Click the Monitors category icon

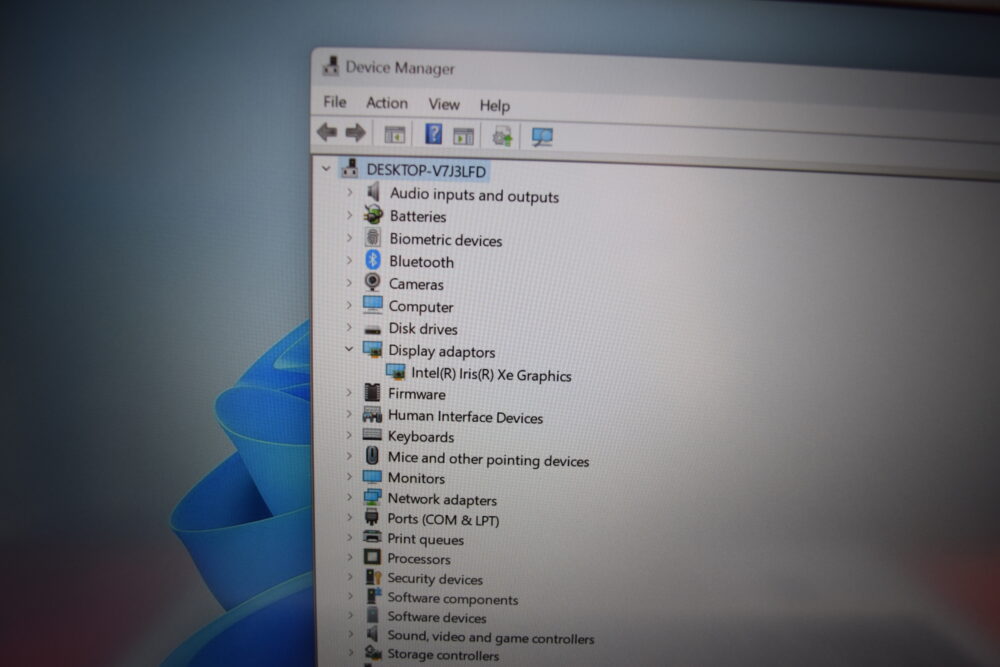point(372,476)
